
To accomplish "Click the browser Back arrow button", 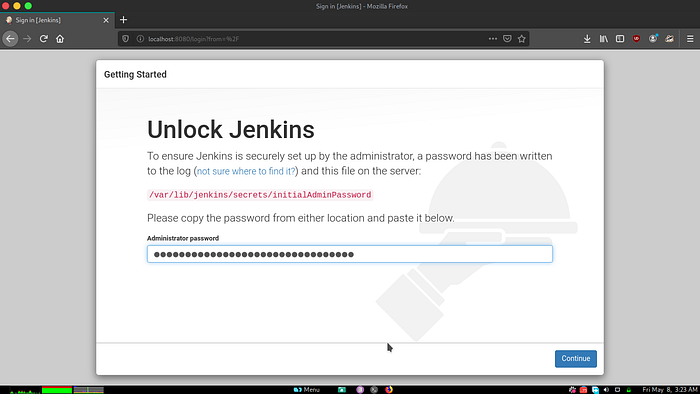I will point(10,39).
